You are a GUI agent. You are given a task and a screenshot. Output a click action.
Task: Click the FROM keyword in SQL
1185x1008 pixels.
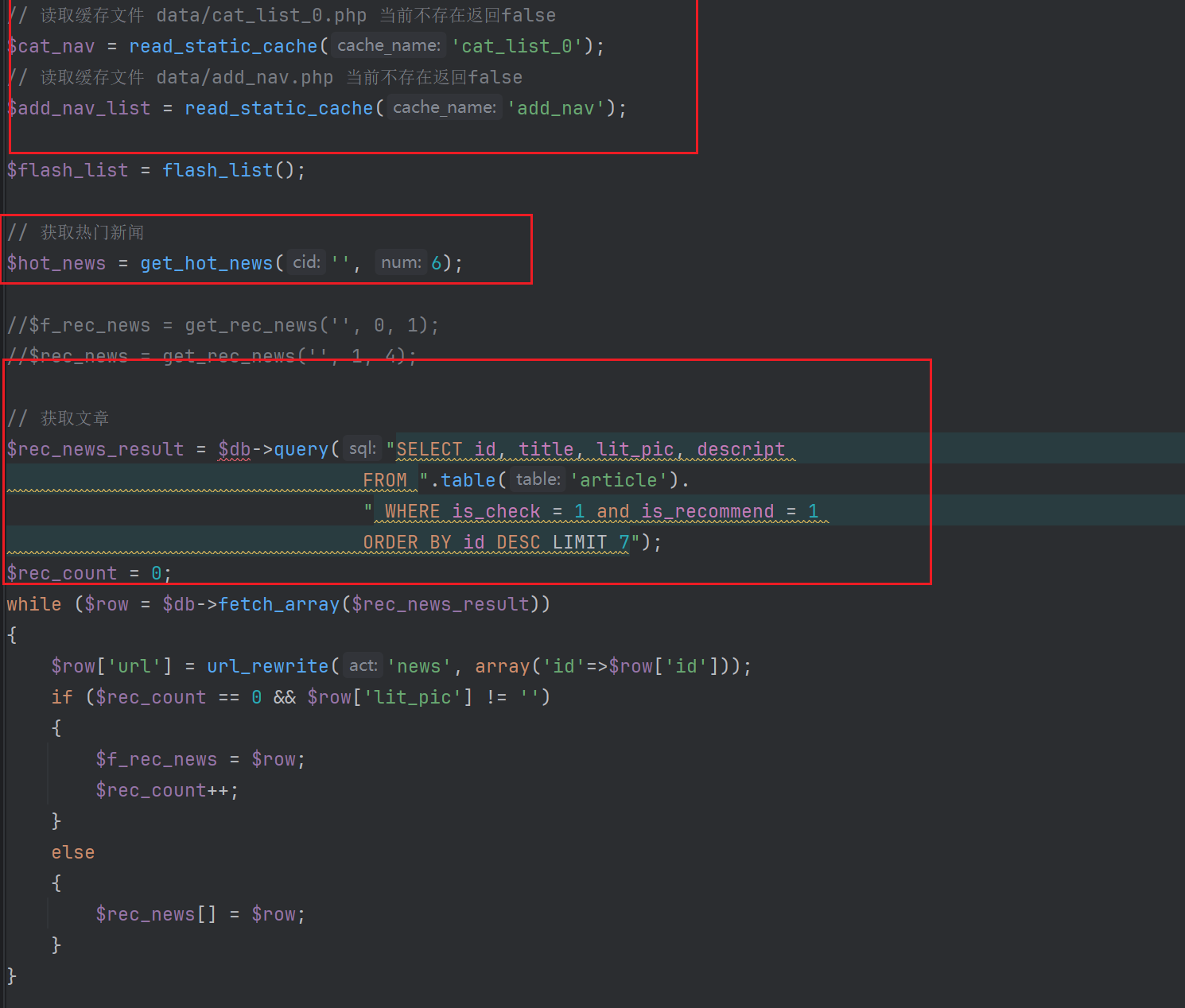tap(385, 480)
